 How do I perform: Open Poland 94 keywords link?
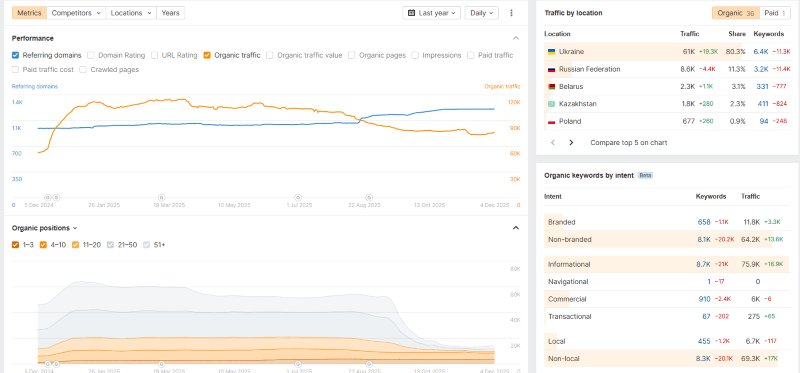coord(764,121)
